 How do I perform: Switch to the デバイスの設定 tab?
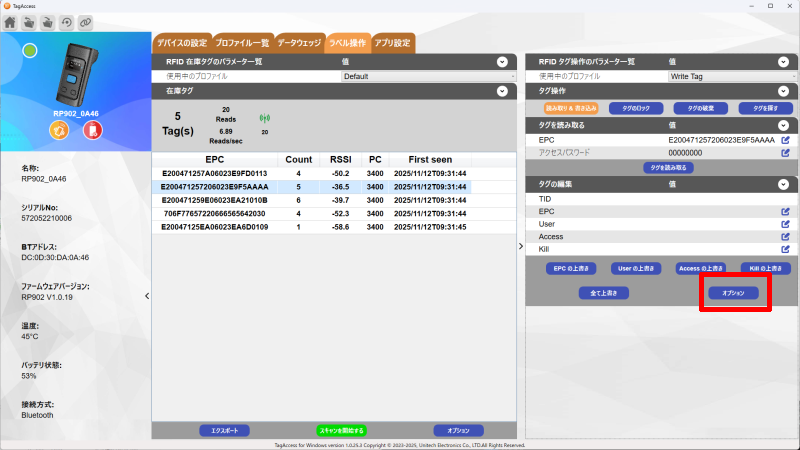click(182, 43)
